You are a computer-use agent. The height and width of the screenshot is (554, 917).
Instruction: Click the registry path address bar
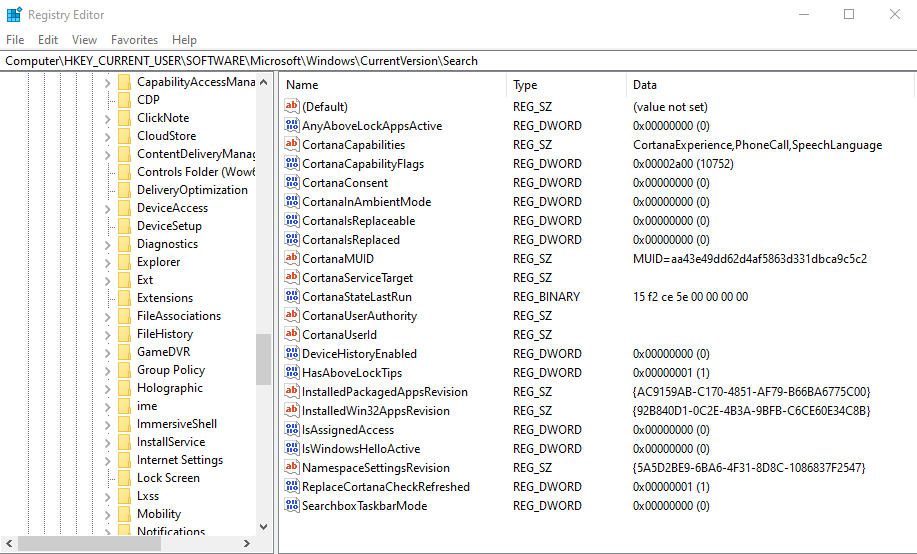coord(458,61)
